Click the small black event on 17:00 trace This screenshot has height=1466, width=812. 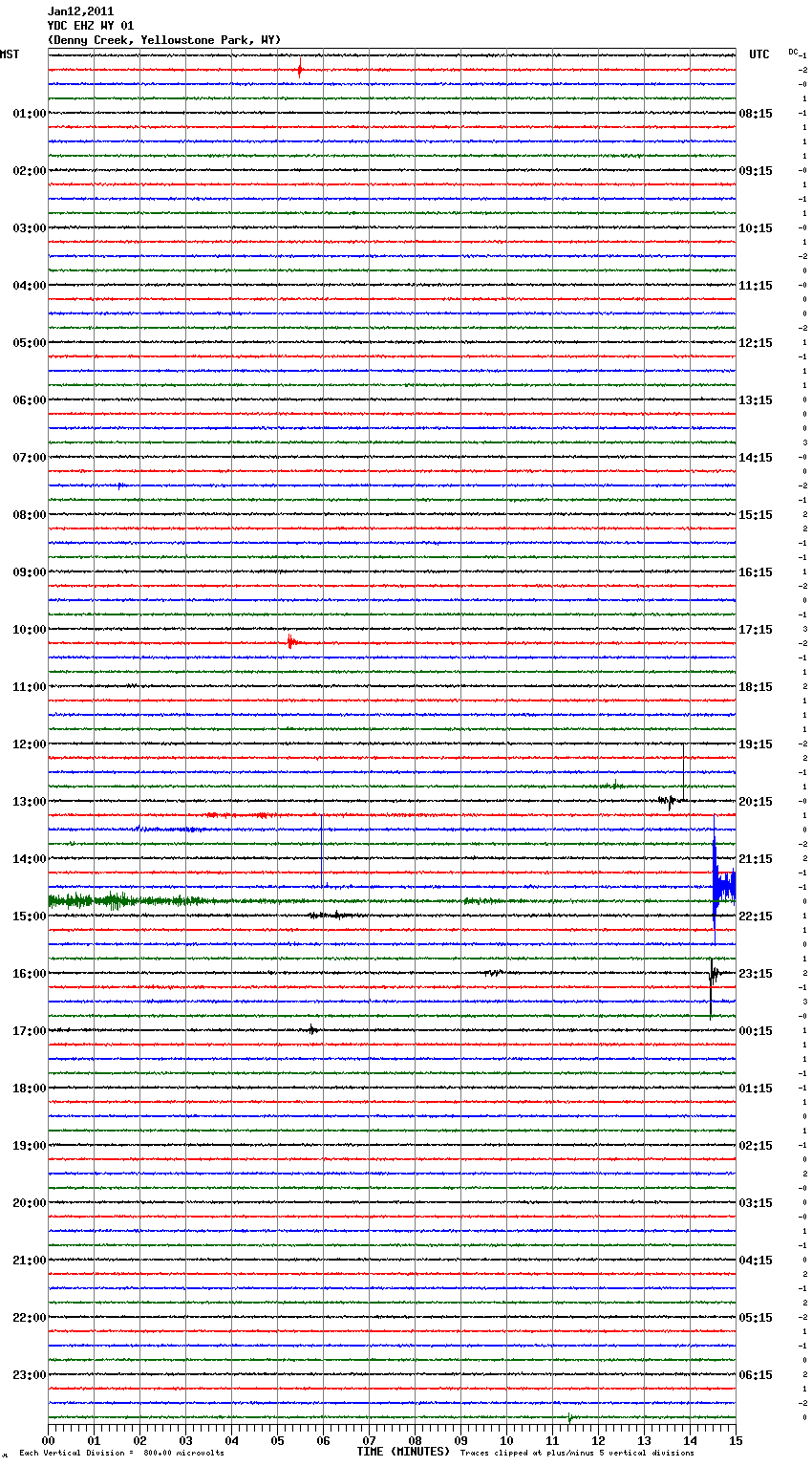tap(312, 1029)
